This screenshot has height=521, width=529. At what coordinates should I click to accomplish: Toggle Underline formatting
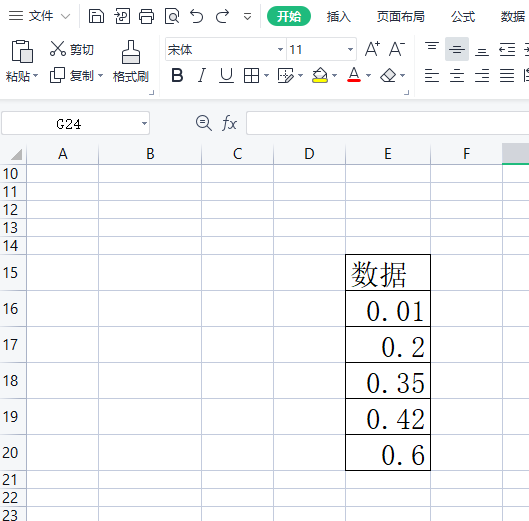tap(226, 75)
